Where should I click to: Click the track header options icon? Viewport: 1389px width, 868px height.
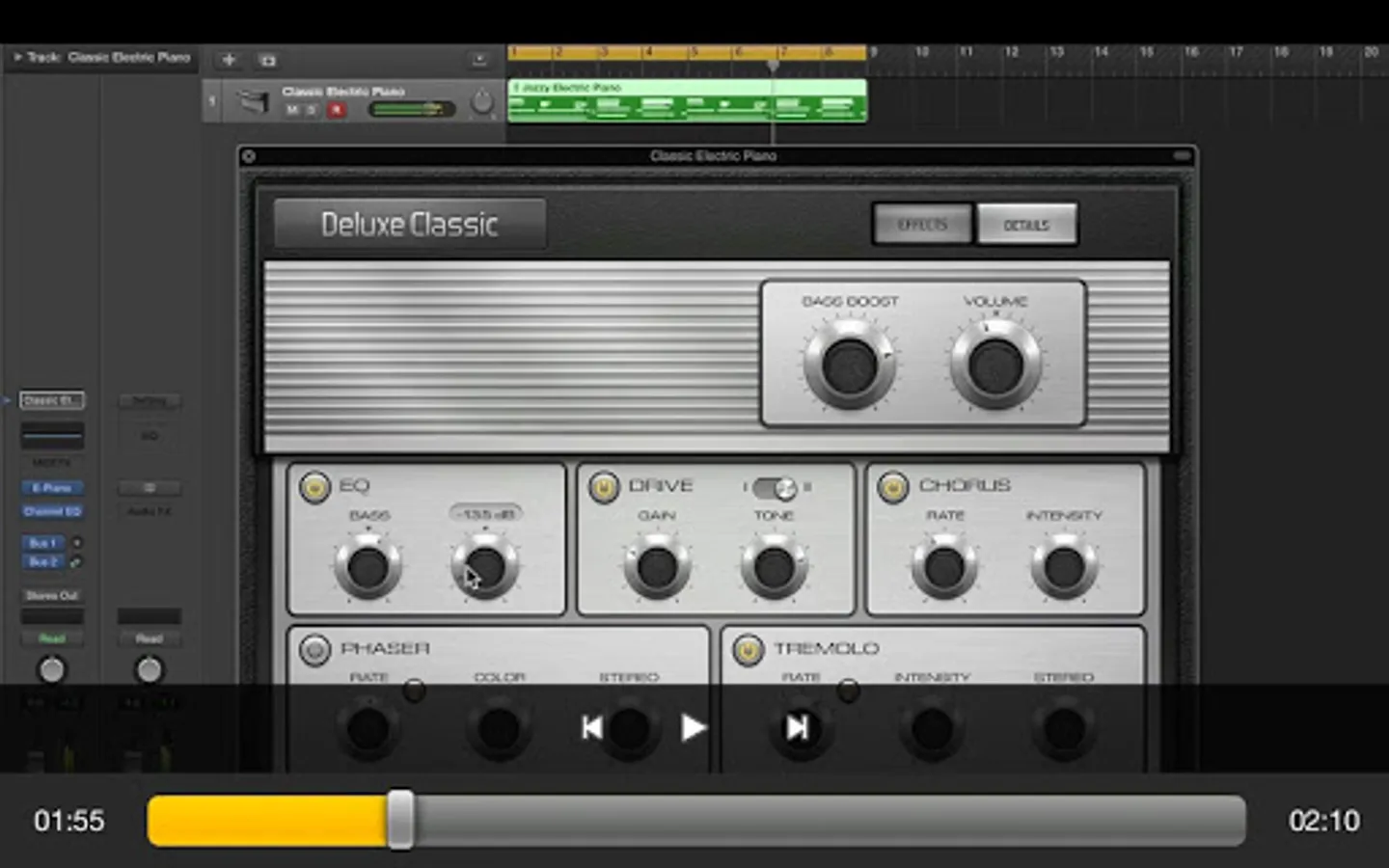point(479,60)
